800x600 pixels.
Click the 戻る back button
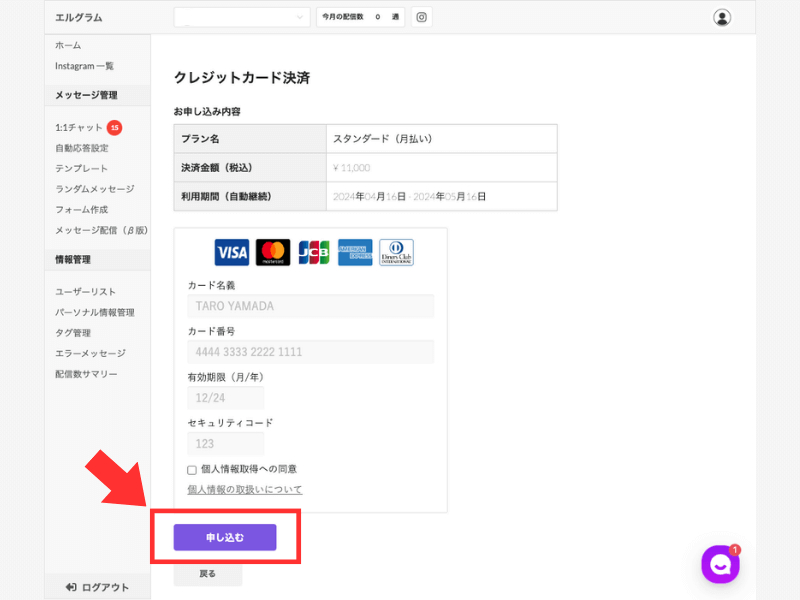point(208,574)
